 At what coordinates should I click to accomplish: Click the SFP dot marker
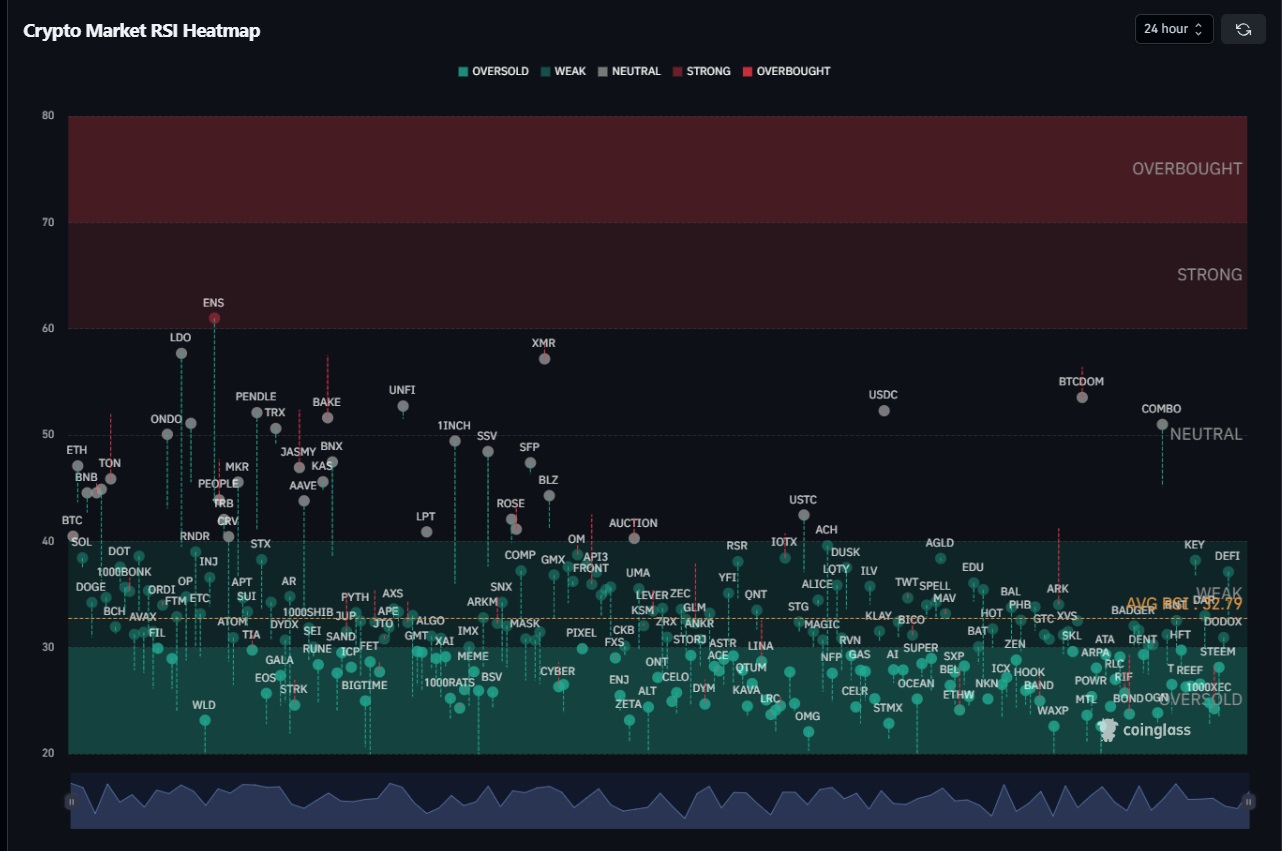[x=530, y=462]
